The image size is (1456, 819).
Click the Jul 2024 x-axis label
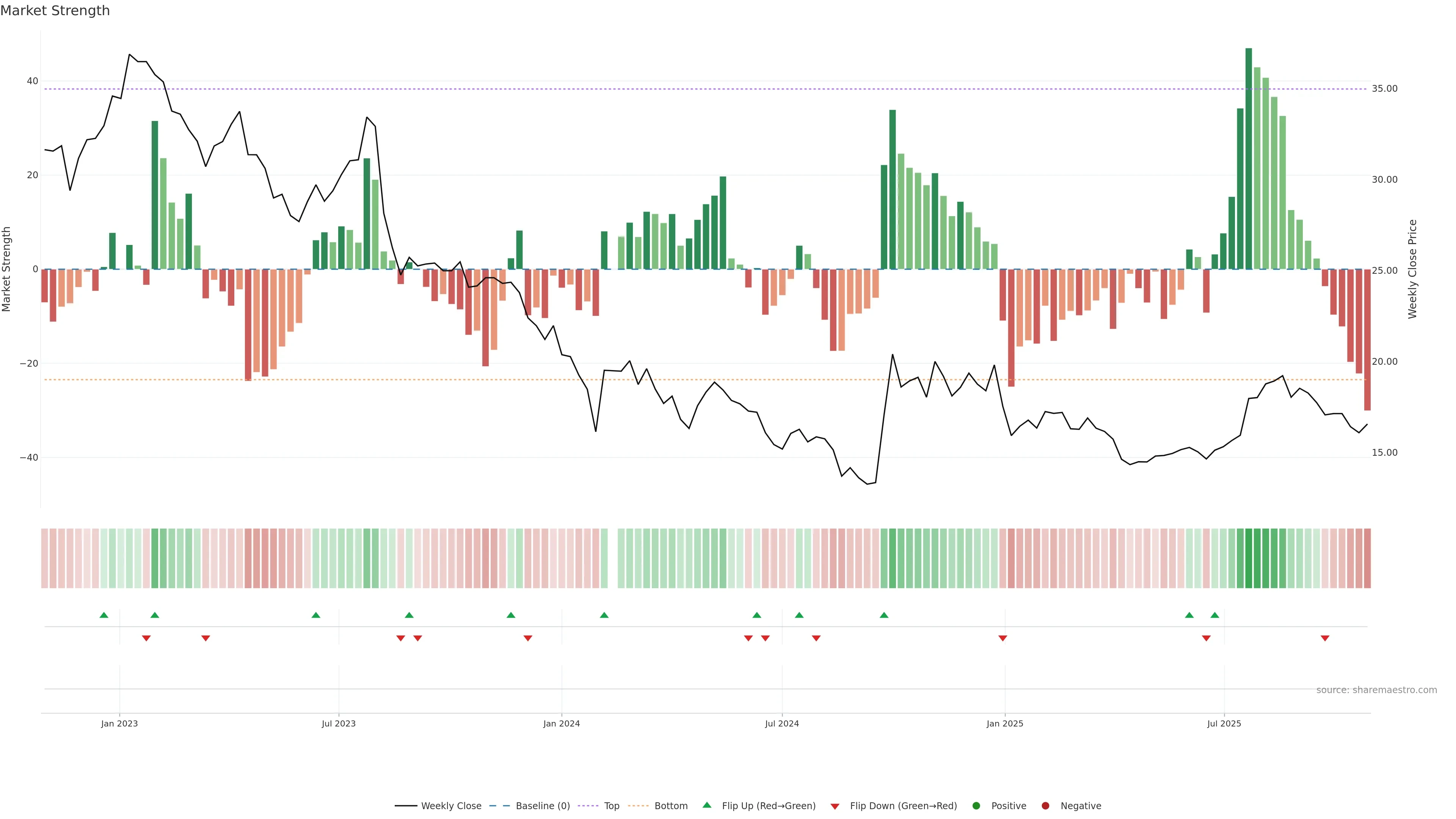click(x=782, y=723)
